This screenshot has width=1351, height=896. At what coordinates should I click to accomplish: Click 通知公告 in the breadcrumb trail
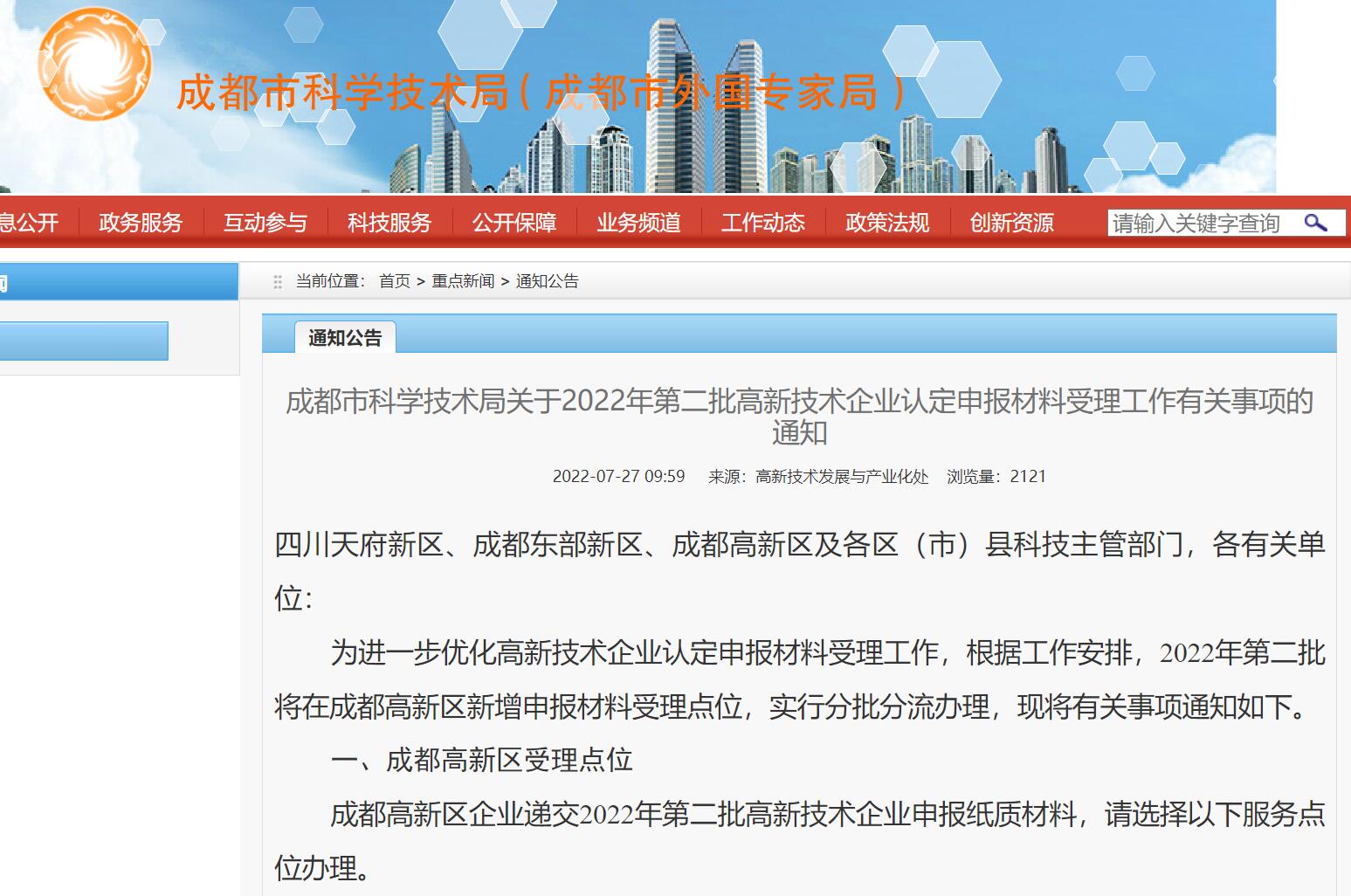[547, 281]
